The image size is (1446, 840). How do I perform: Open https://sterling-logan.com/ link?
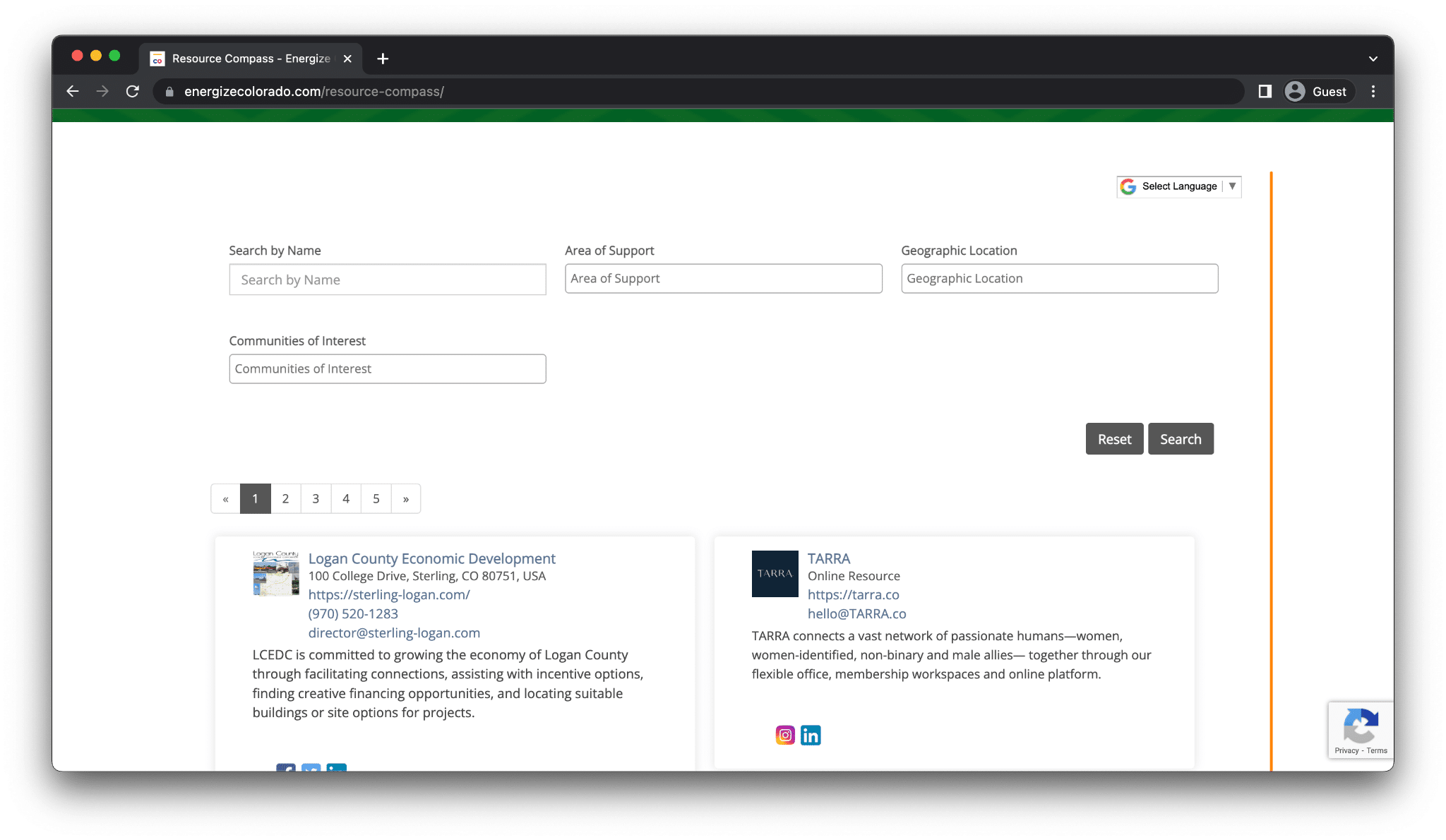[389, 594]
